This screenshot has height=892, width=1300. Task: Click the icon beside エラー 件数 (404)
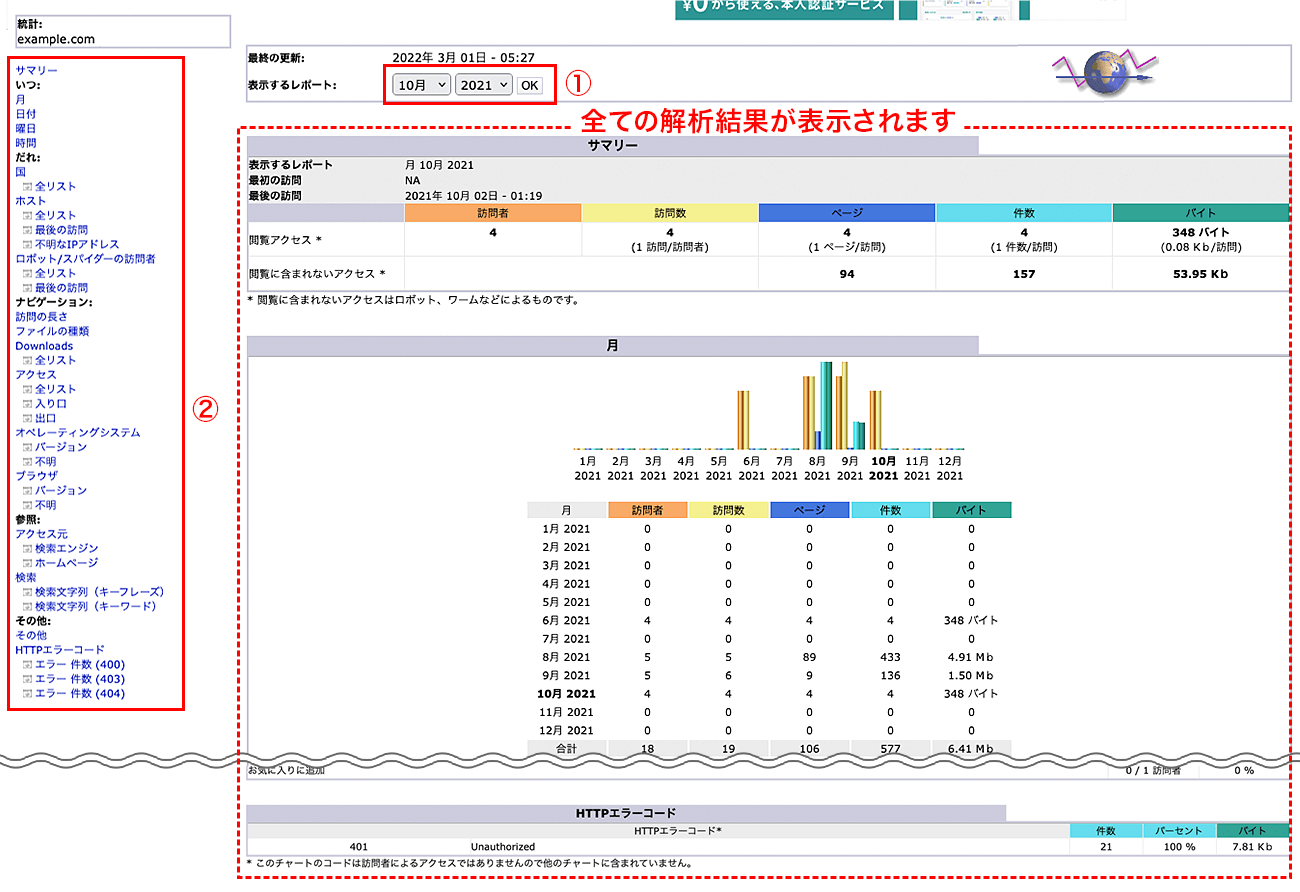click(27, 694)
